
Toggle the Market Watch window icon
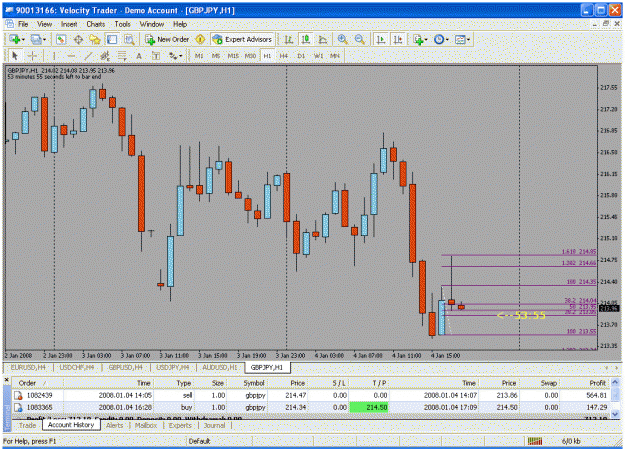[61, 39]
